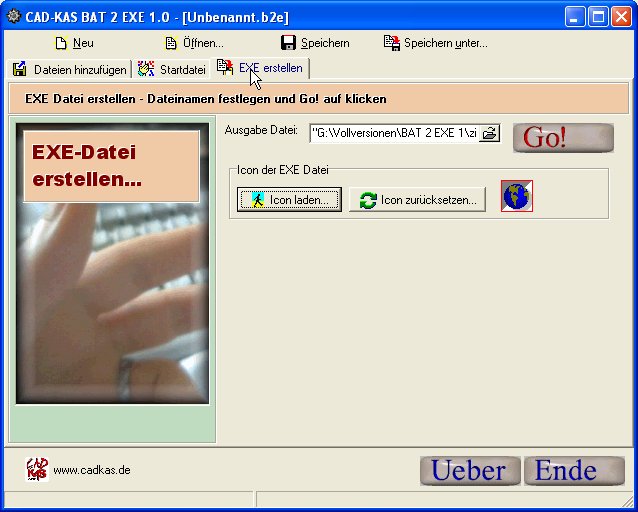Click the Speichern floppy disk icon
The height and width of the screenshot is (512, 638).
pos(288,43)
